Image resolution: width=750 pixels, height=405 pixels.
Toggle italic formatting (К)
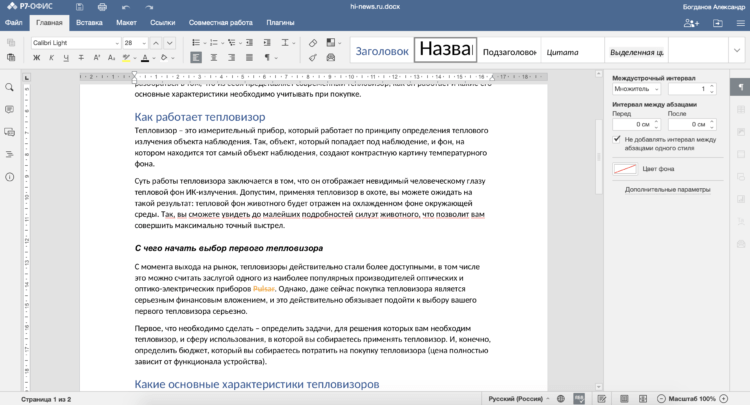point(51,58)
